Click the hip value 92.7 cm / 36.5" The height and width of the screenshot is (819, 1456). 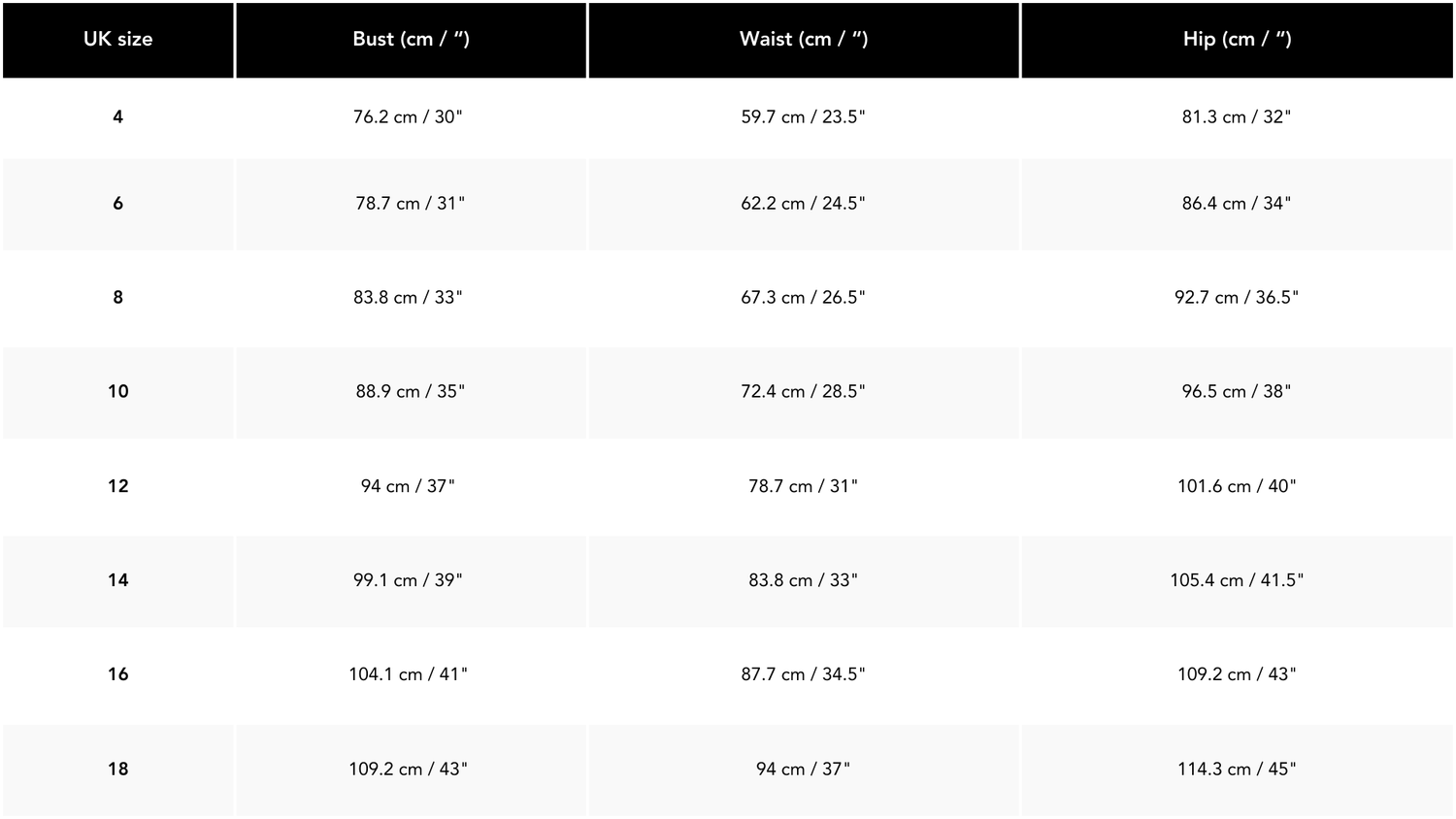coord(1236,298)
